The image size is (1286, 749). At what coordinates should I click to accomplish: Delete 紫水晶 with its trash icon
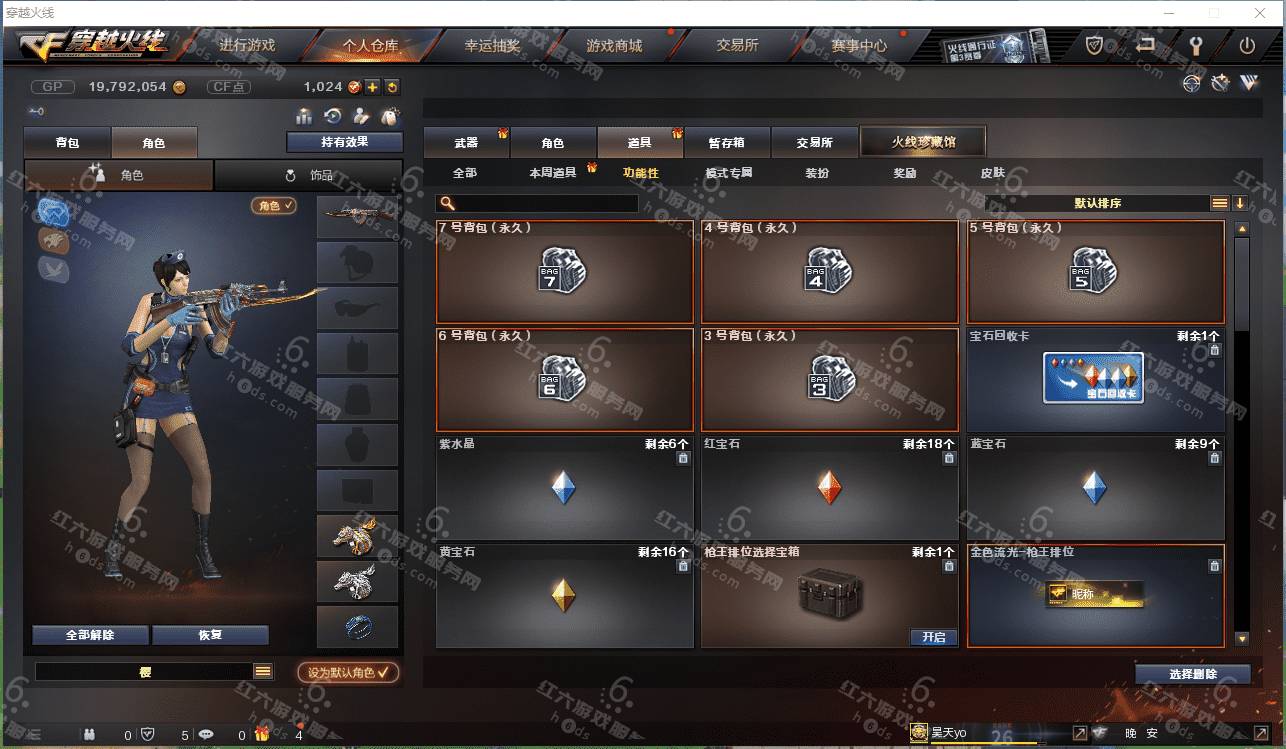pyautogui.click(x=683, y=458)
